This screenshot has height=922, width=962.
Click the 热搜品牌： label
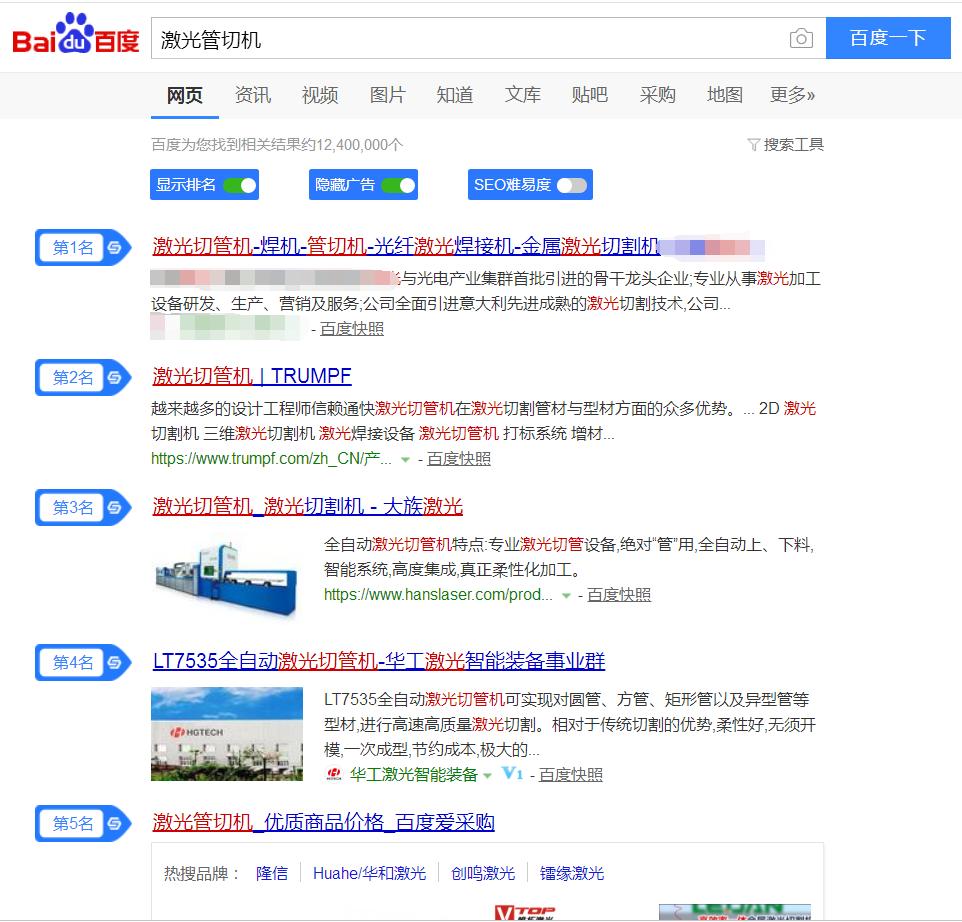click(x=202, y=874)
